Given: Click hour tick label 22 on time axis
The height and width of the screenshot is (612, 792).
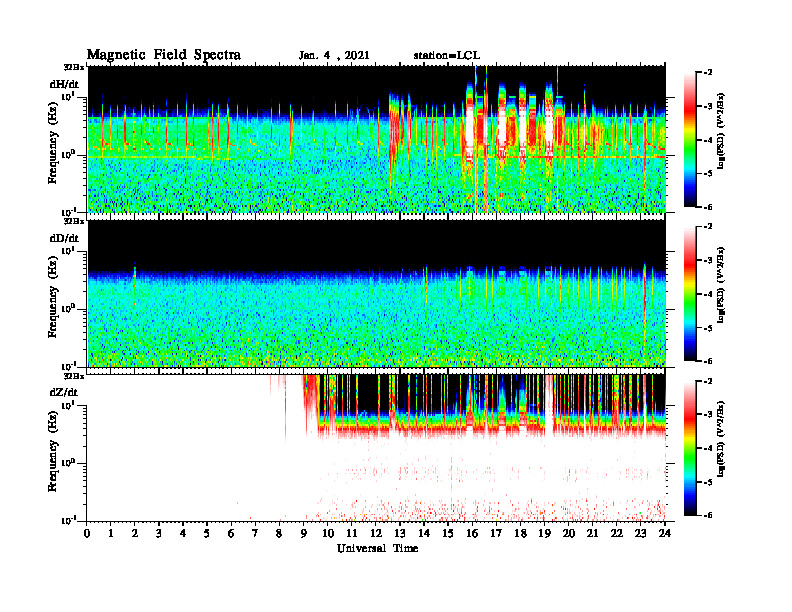Looking at the screenshot, I should [x=617, y=534].
